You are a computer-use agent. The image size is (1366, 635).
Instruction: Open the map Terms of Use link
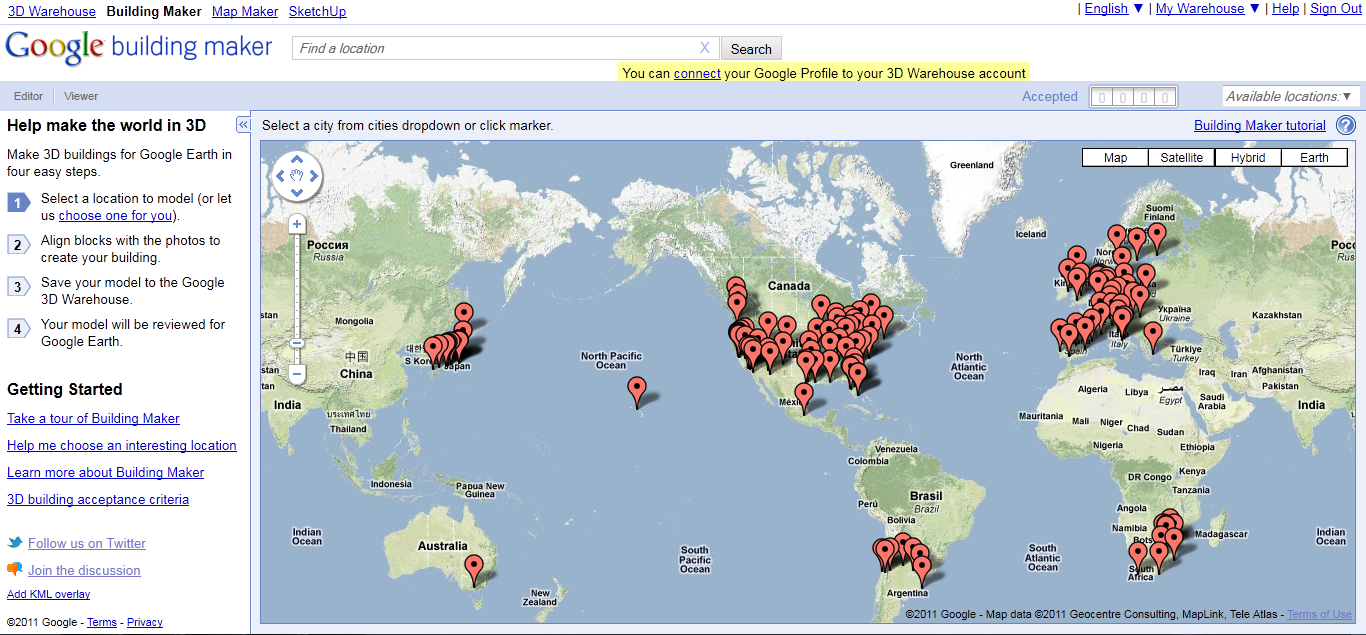1319,614
